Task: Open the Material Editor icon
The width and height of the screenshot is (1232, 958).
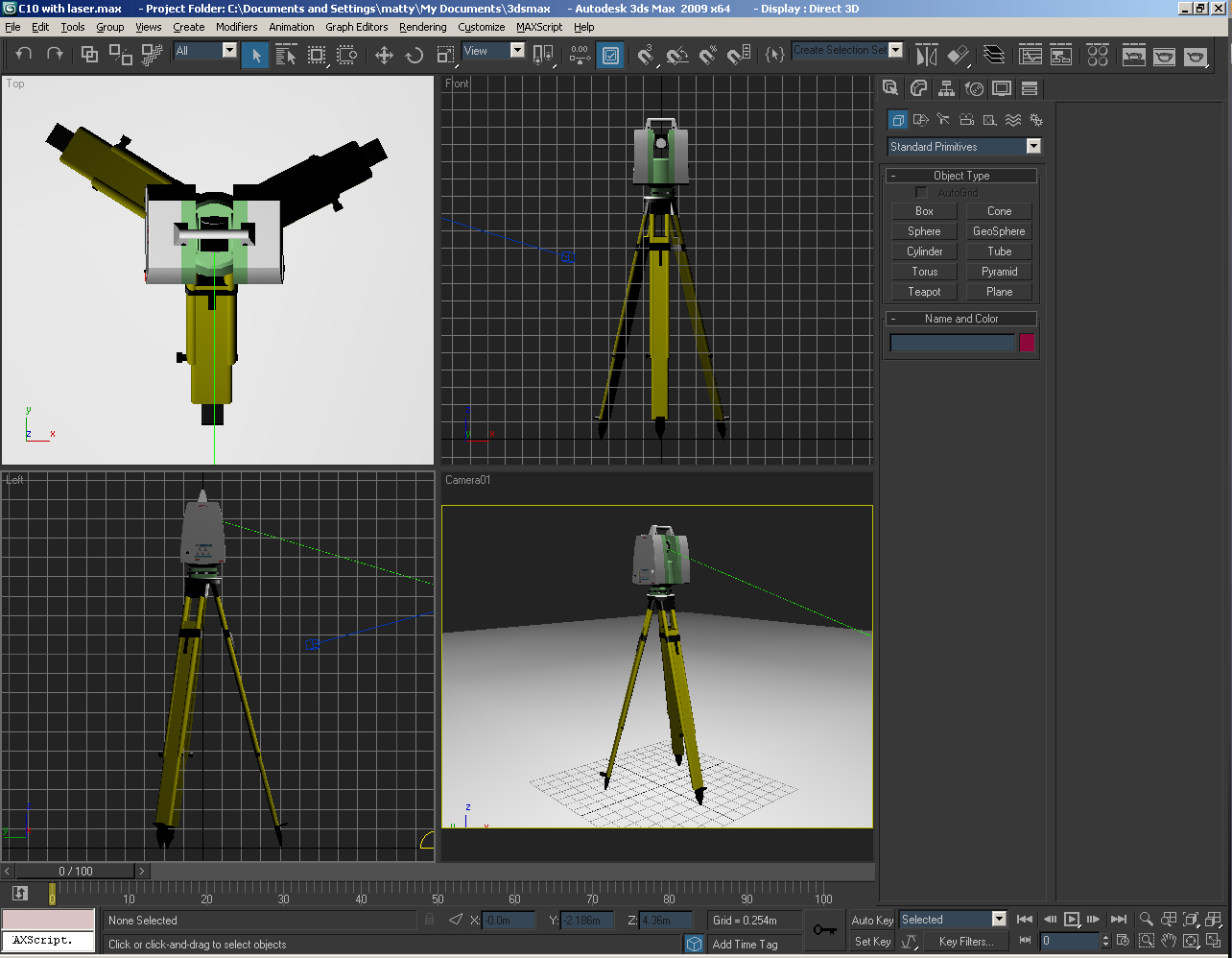Action: [x=1099, y=55]
